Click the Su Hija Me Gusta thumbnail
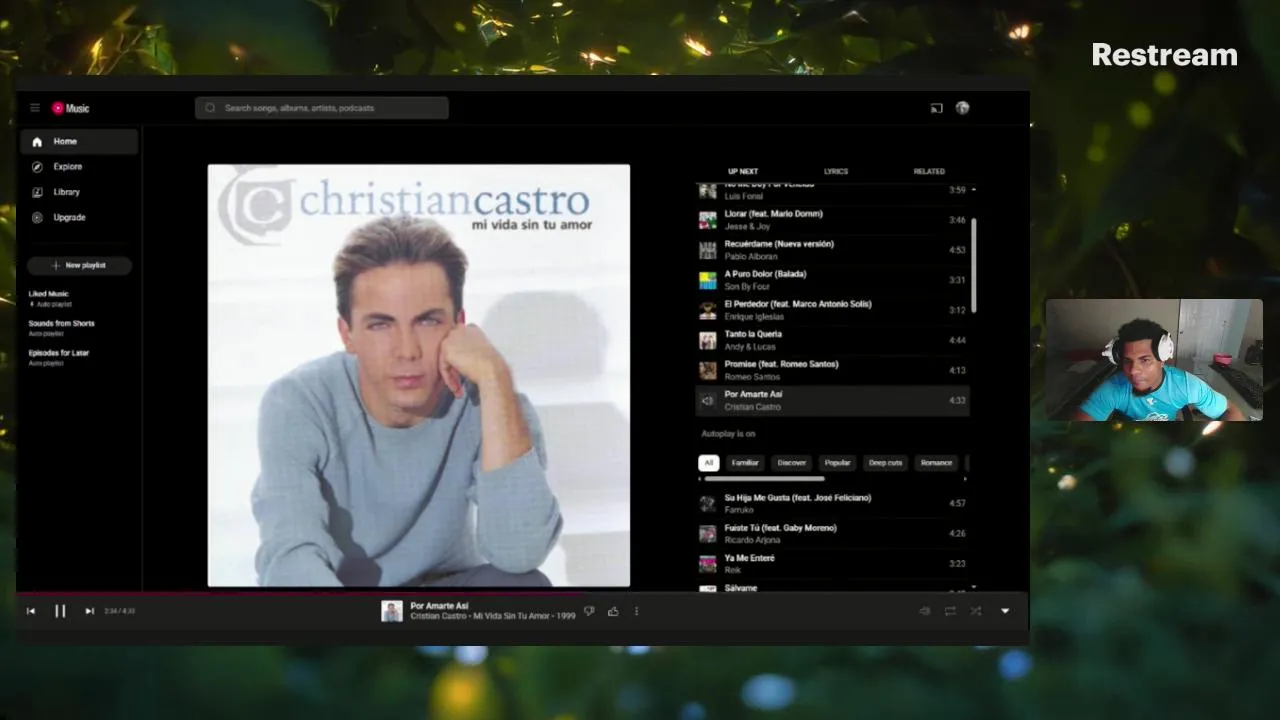Viewport: 1280px width, 720px height. click(x=708, y=503)
